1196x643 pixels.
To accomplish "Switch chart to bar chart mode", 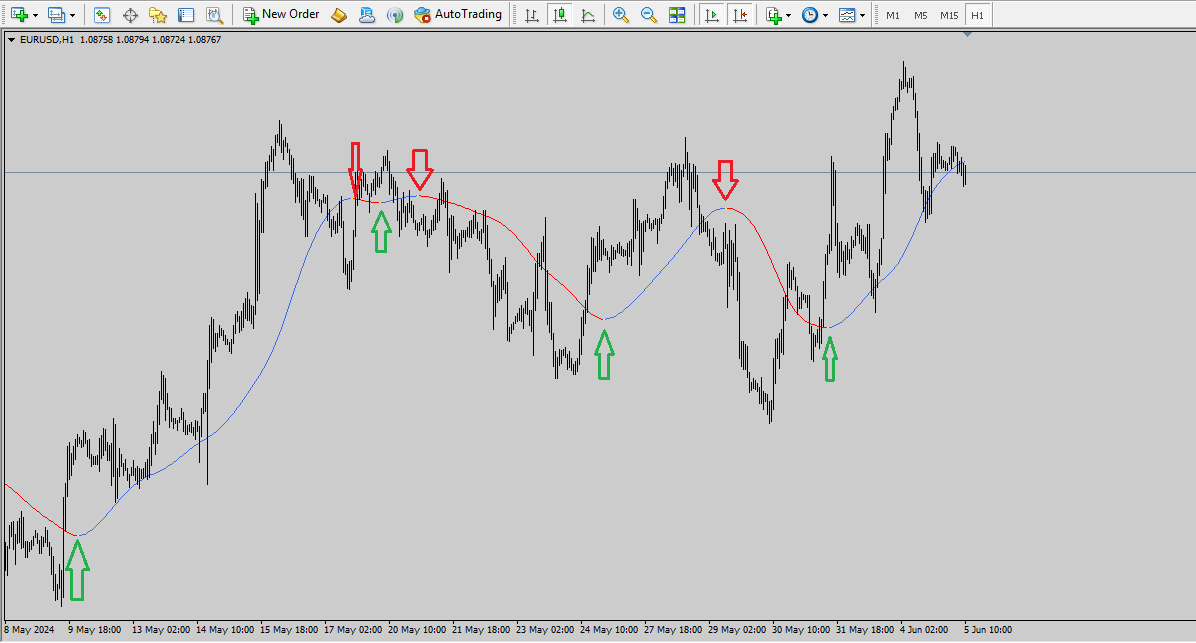I will (x=531, y=15).
